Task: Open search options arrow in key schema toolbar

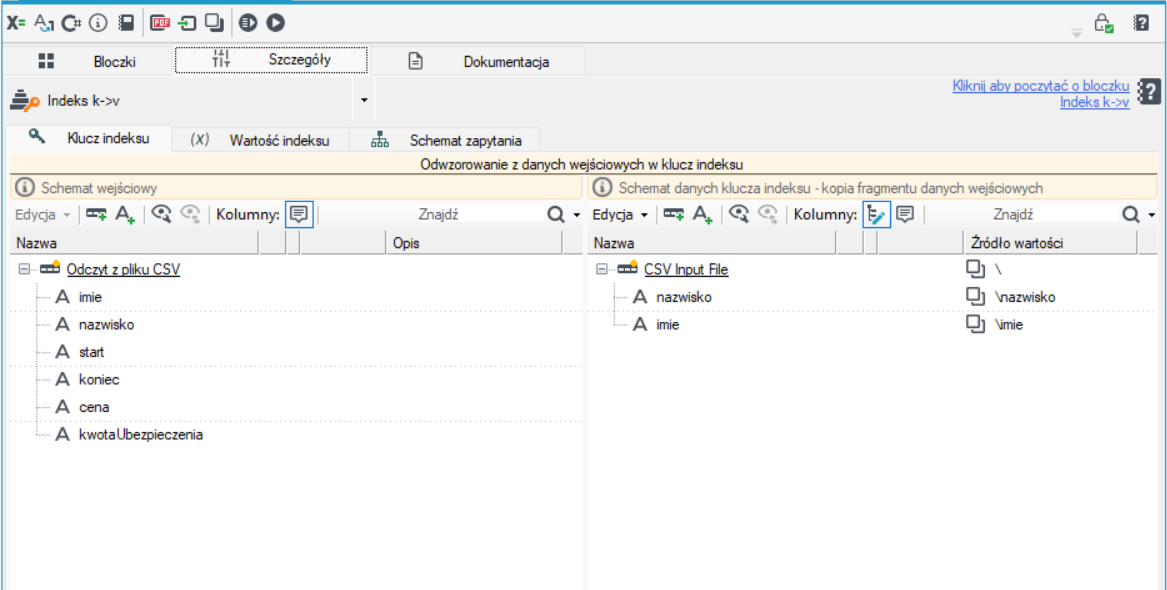Action: point(1152,216)
